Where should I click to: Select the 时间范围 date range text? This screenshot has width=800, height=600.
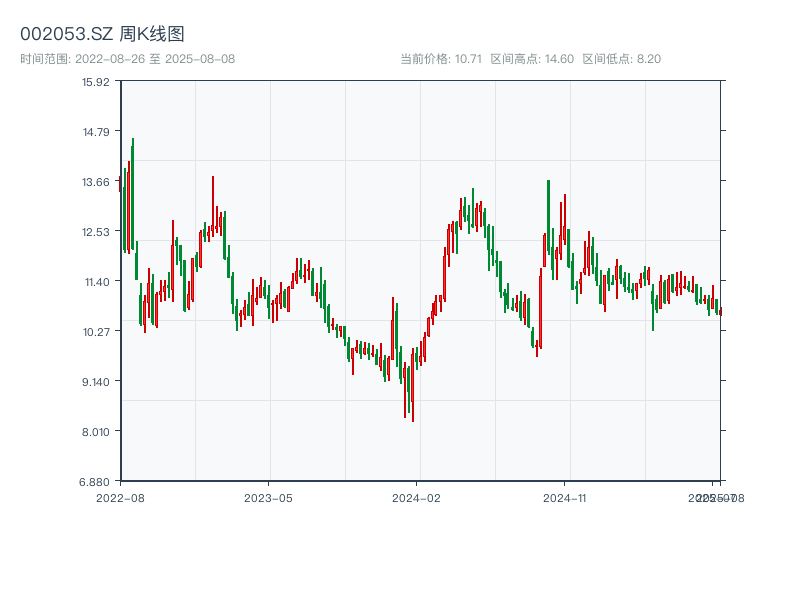click(127, 59)
